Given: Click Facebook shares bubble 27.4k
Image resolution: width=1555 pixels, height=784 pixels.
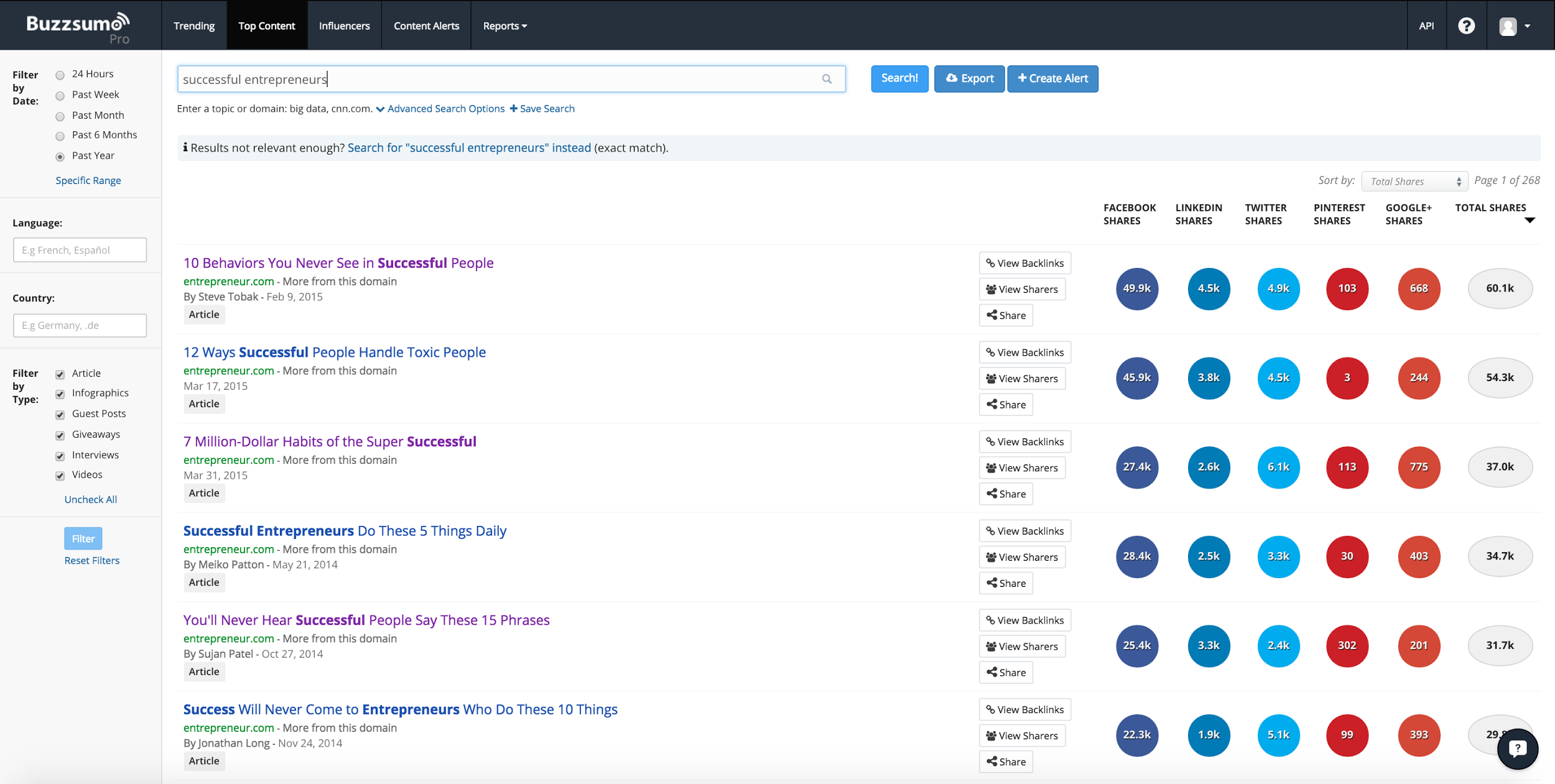Looking at the screenshot, I should coord(1136,467).
